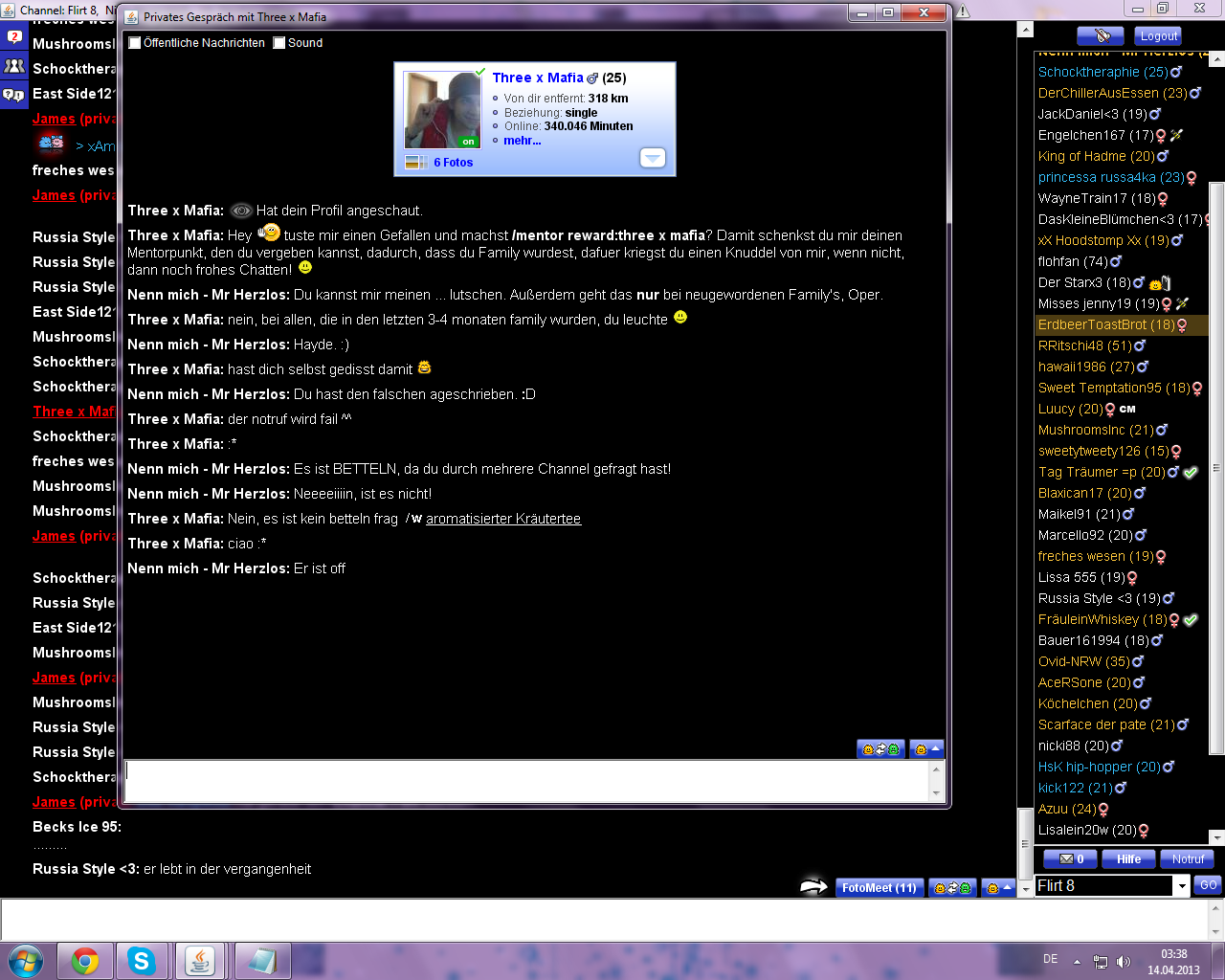Open the mail inbox envelope button

(1070, 859)
